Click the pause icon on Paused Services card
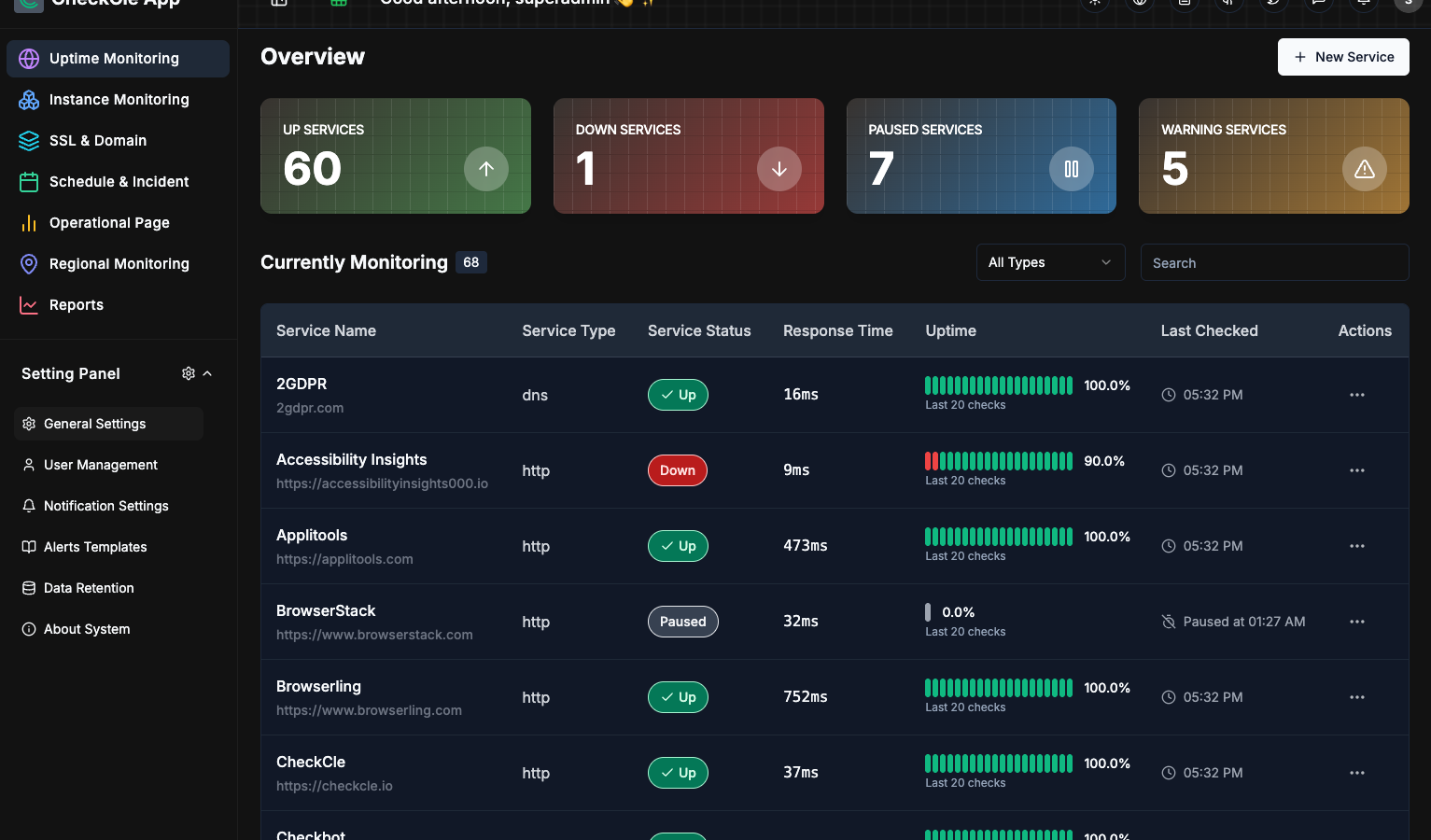This screenshot has height=840, width=1431. 1072,169
